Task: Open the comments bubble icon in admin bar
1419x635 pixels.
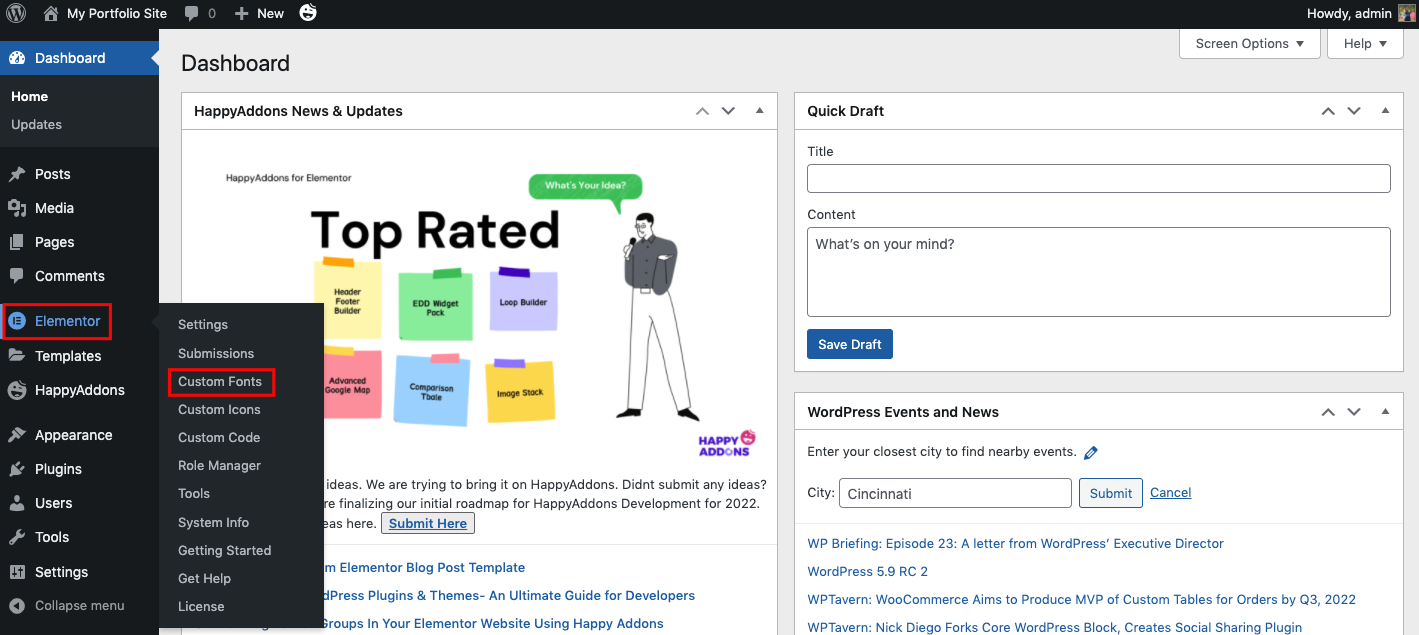Action: click(x=190, y=13)
